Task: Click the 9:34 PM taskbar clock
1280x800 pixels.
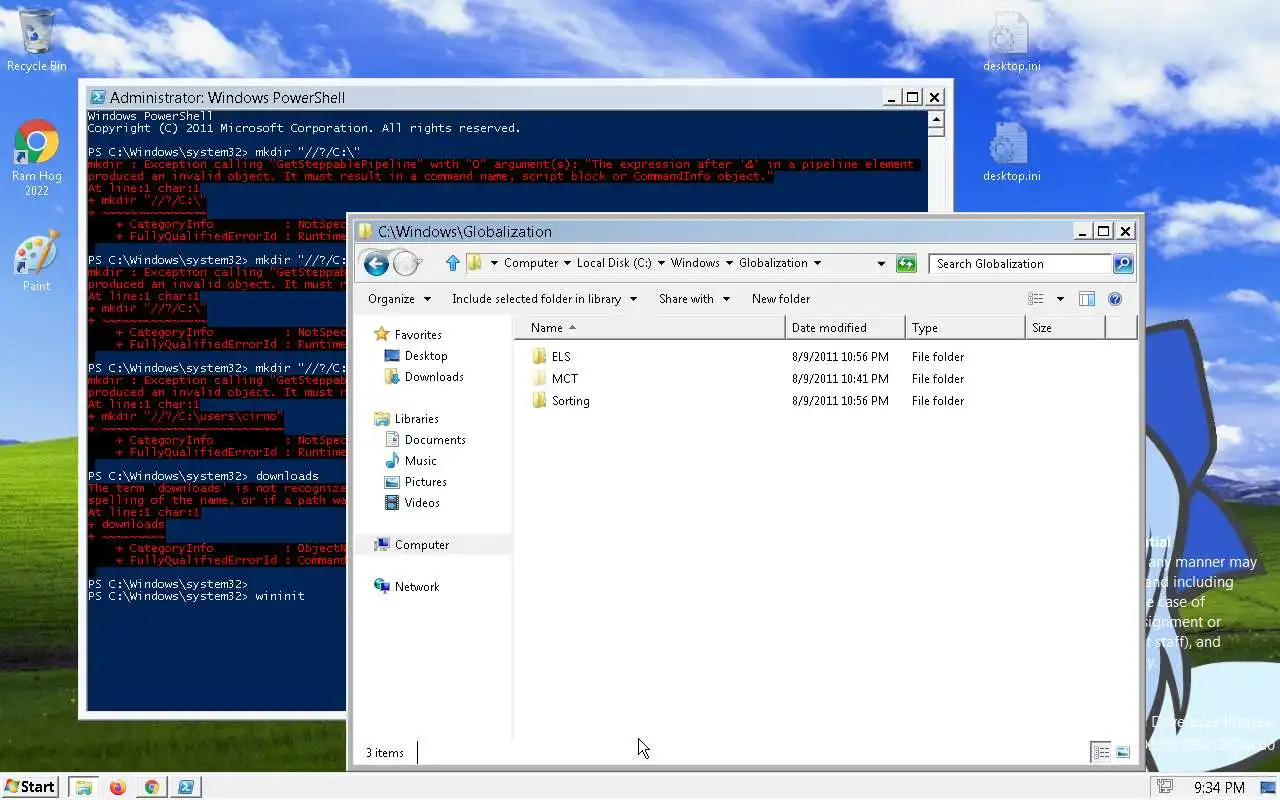Action: point(1219,787)
